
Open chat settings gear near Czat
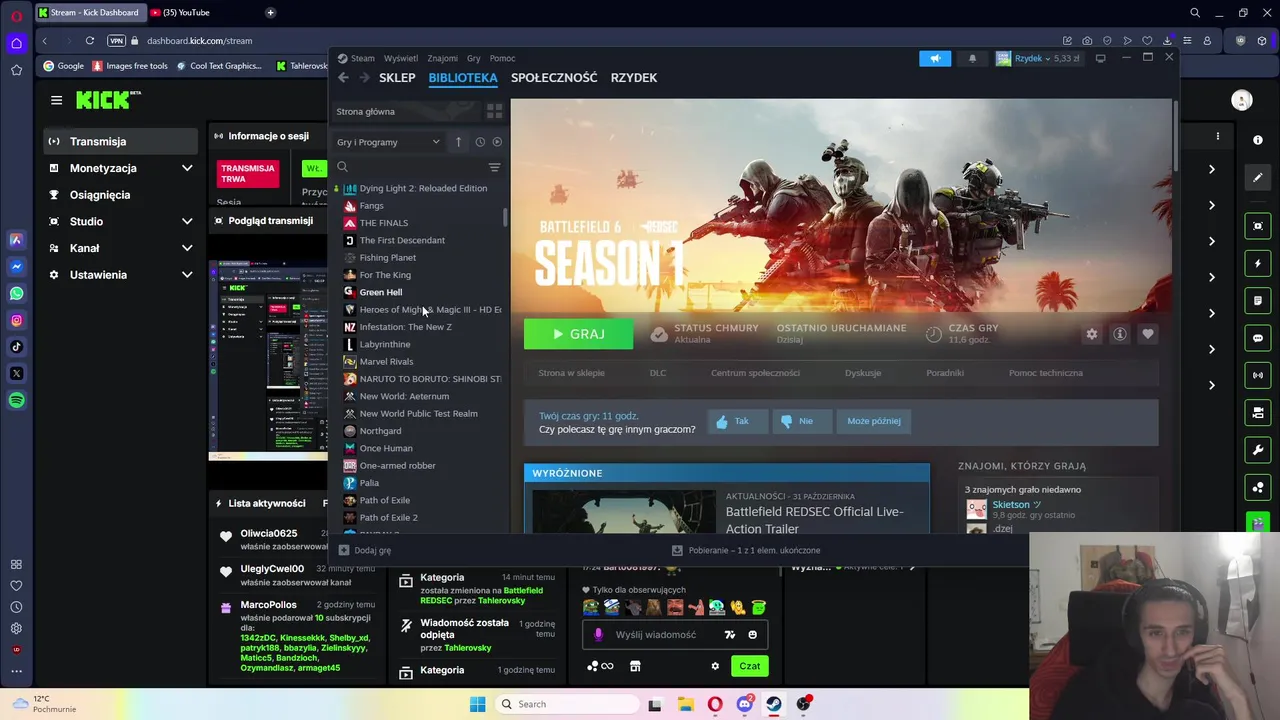715,666
